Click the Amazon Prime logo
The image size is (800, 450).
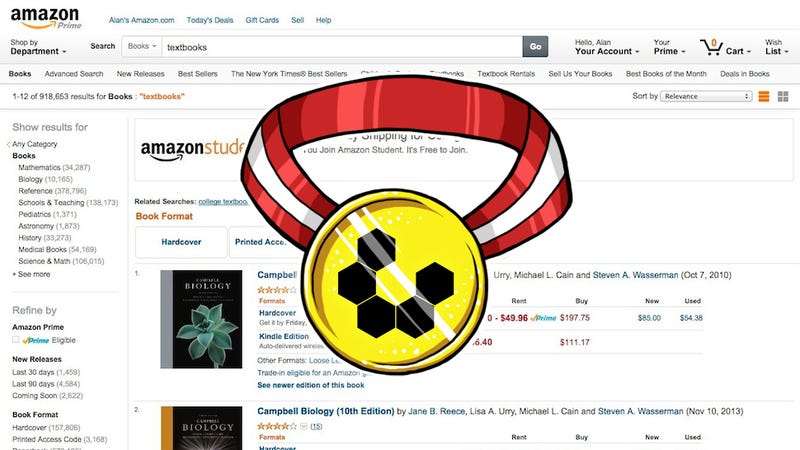coord(45,18)
